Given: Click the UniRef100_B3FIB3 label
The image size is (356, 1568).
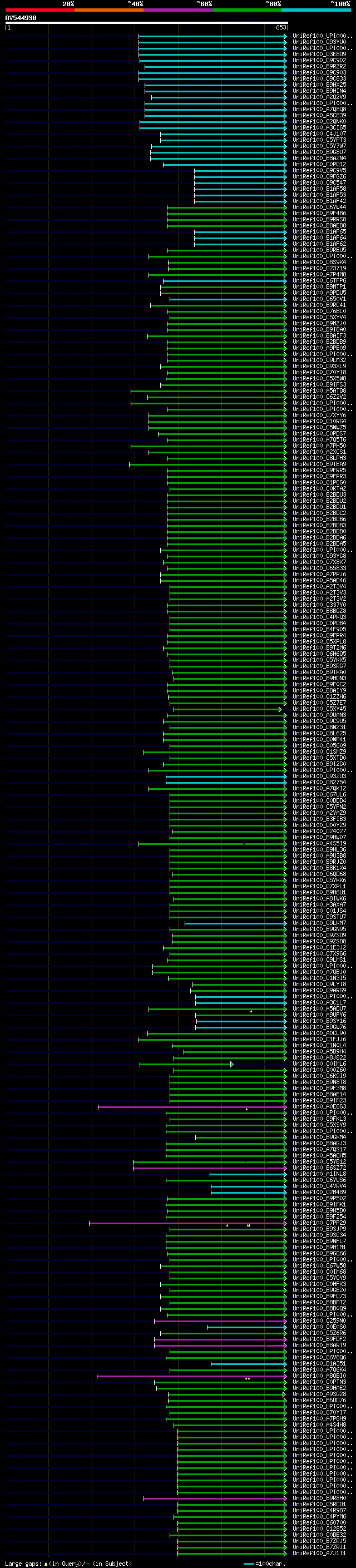Looking at the screenshot, I should [319, 819].
